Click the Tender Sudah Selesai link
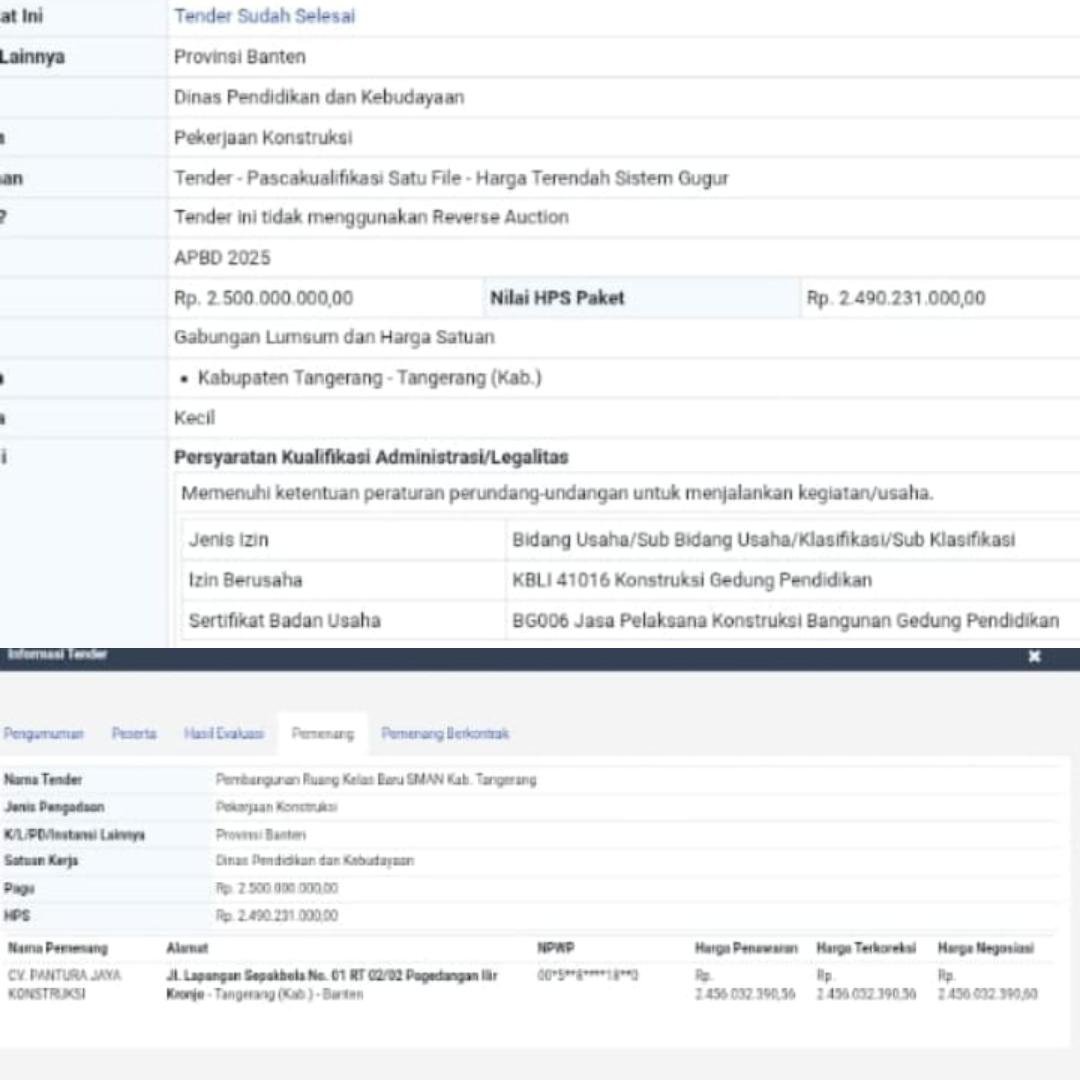Screen dimensions: 1080x1080 coord(264,17)
